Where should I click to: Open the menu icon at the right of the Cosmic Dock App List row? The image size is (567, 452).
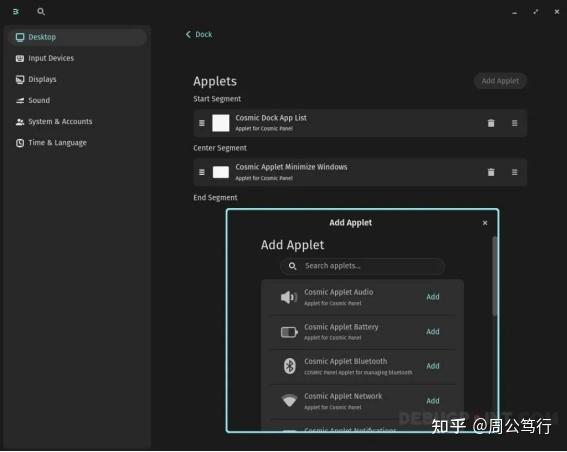coord(515,123)
